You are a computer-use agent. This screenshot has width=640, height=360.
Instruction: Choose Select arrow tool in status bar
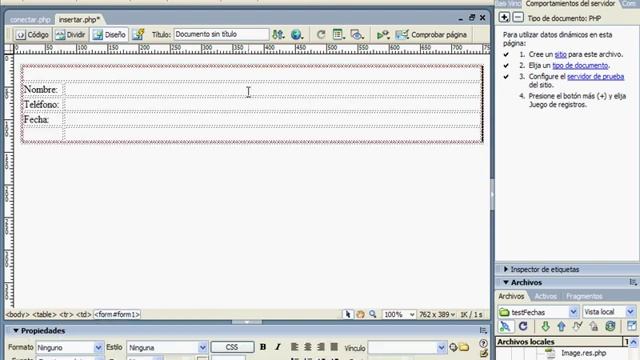(x=347, y=314)
